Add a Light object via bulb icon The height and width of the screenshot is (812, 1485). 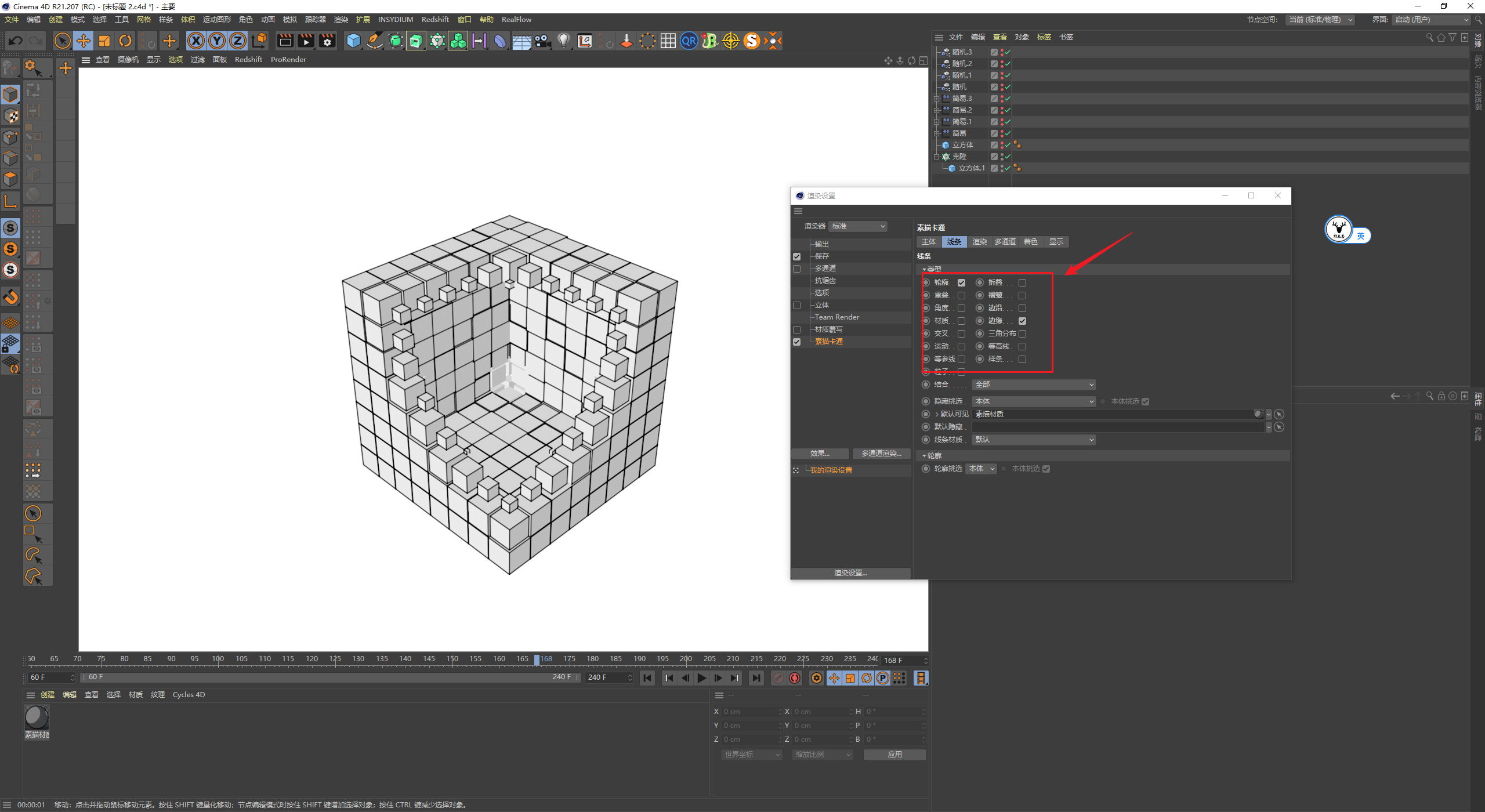[563, 41]
